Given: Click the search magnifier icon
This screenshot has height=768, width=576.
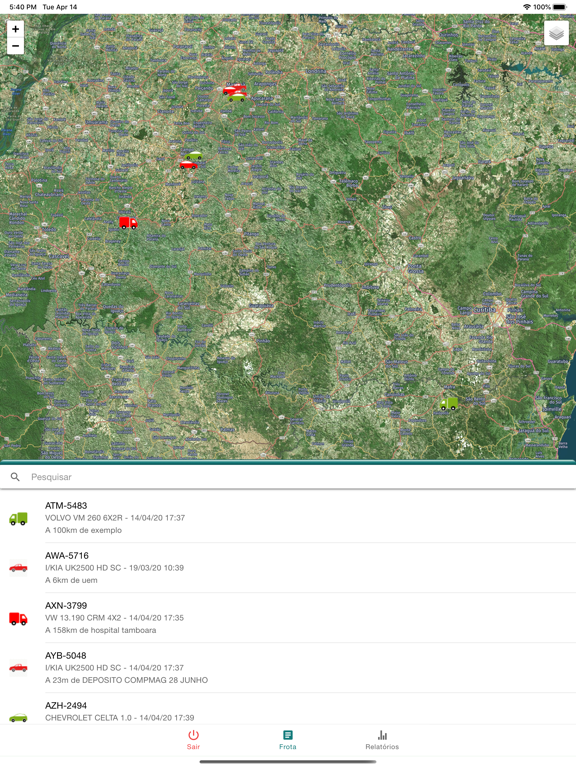Looking at the screenshot, I should click(x=15, y=477).
